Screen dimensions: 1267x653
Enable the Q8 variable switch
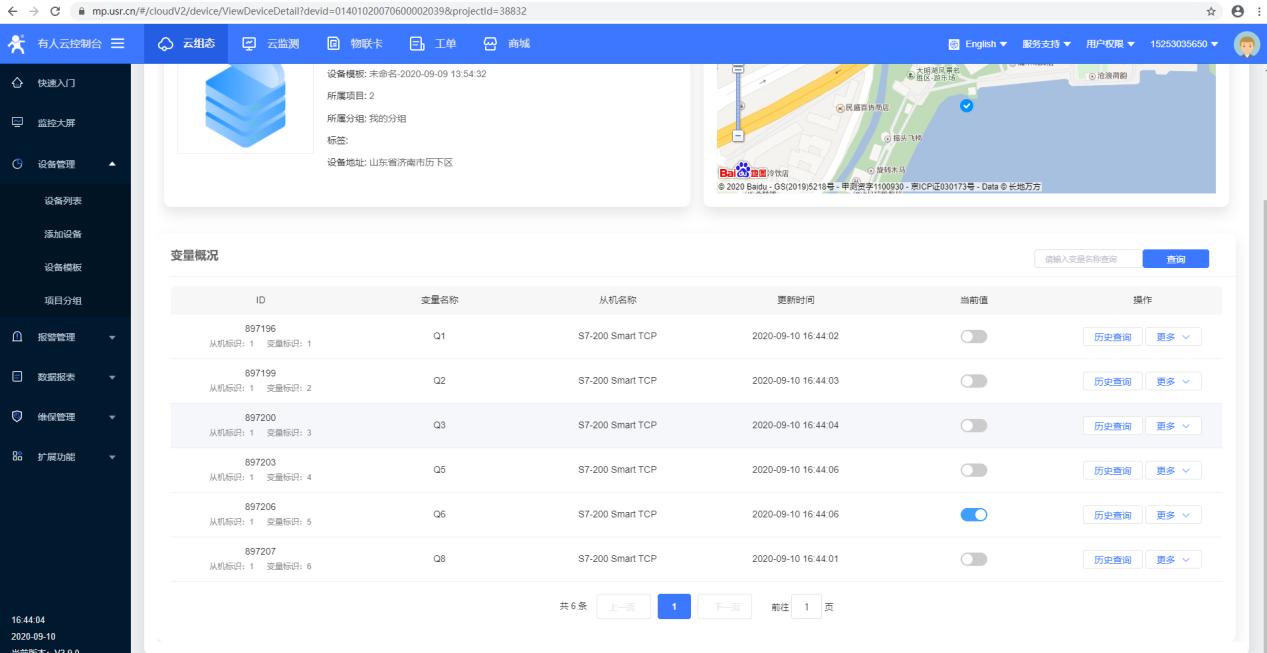point(973,559)
